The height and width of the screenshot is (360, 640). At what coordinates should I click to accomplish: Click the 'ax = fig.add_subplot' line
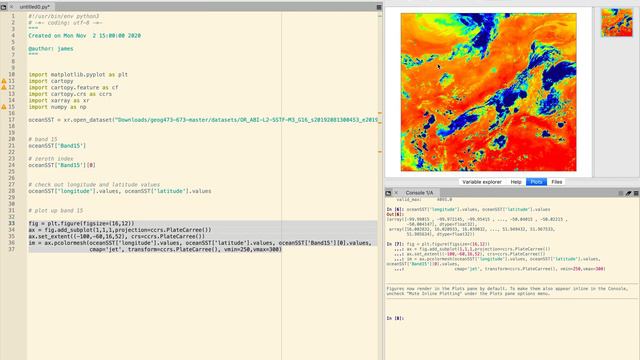click(x=120, y=230)
